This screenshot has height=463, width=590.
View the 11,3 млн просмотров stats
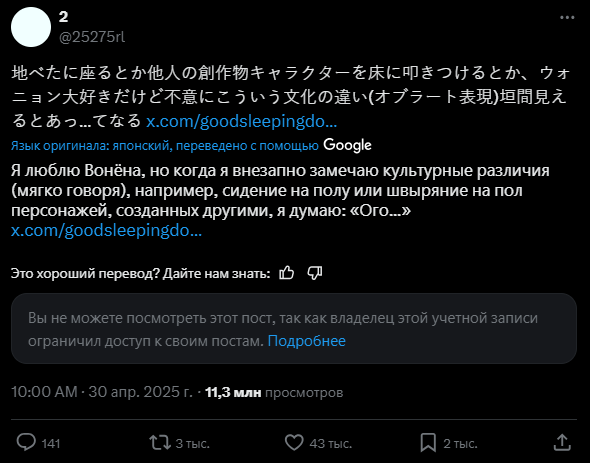tap(274, 392)
